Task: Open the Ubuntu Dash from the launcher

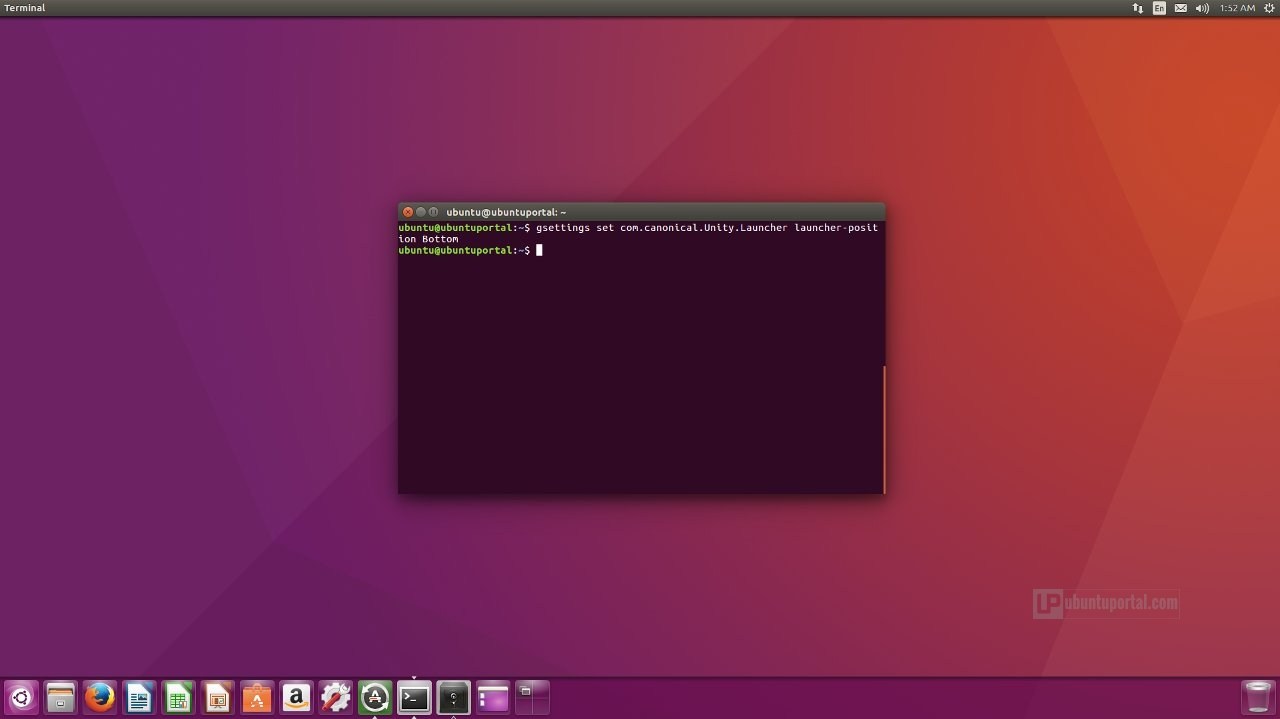Action: (x=21, y=697)
